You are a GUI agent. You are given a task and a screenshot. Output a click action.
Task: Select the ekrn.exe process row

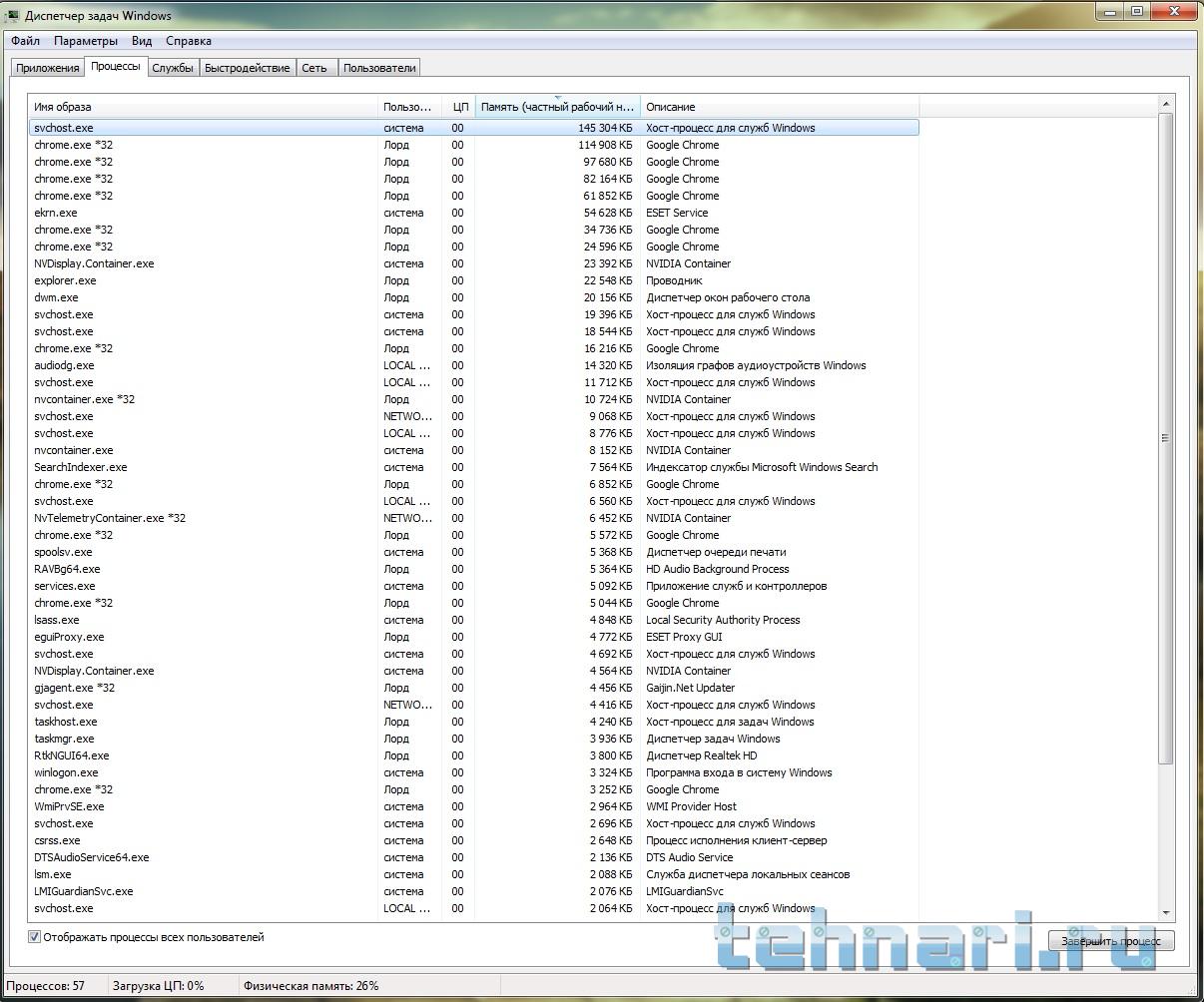click(474, 213)
